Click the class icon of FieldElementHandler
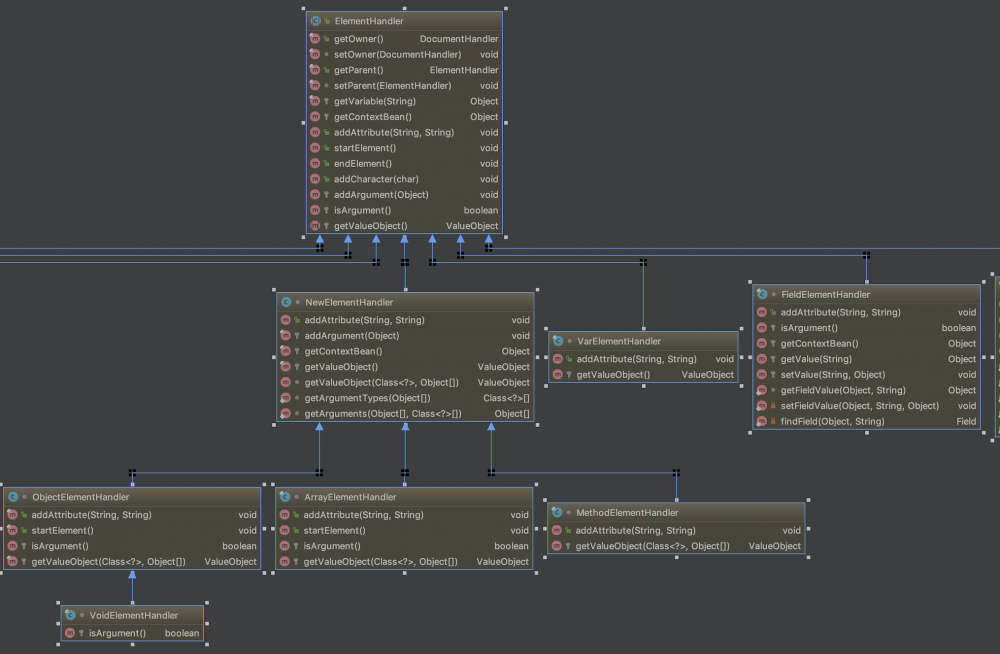 [x=762, y=295]
